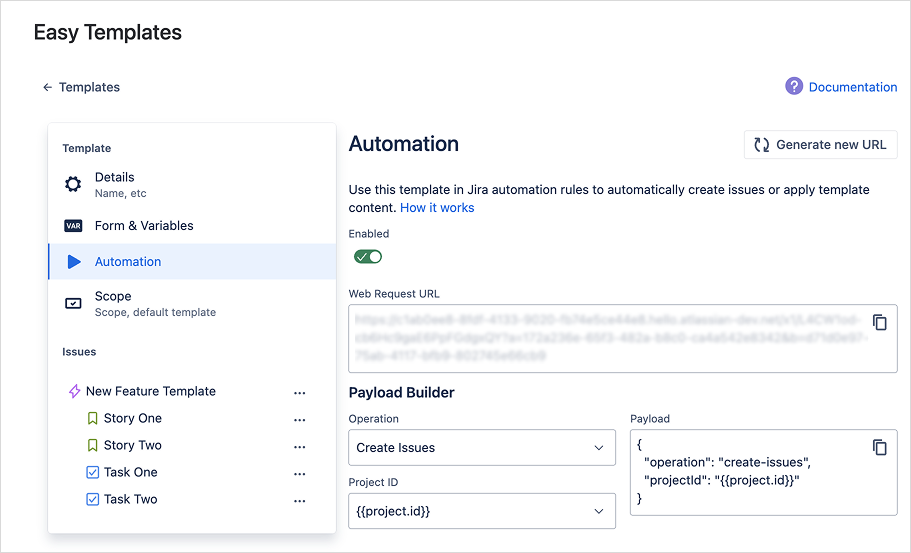Copy the Web Request URL

click(879, 322)
